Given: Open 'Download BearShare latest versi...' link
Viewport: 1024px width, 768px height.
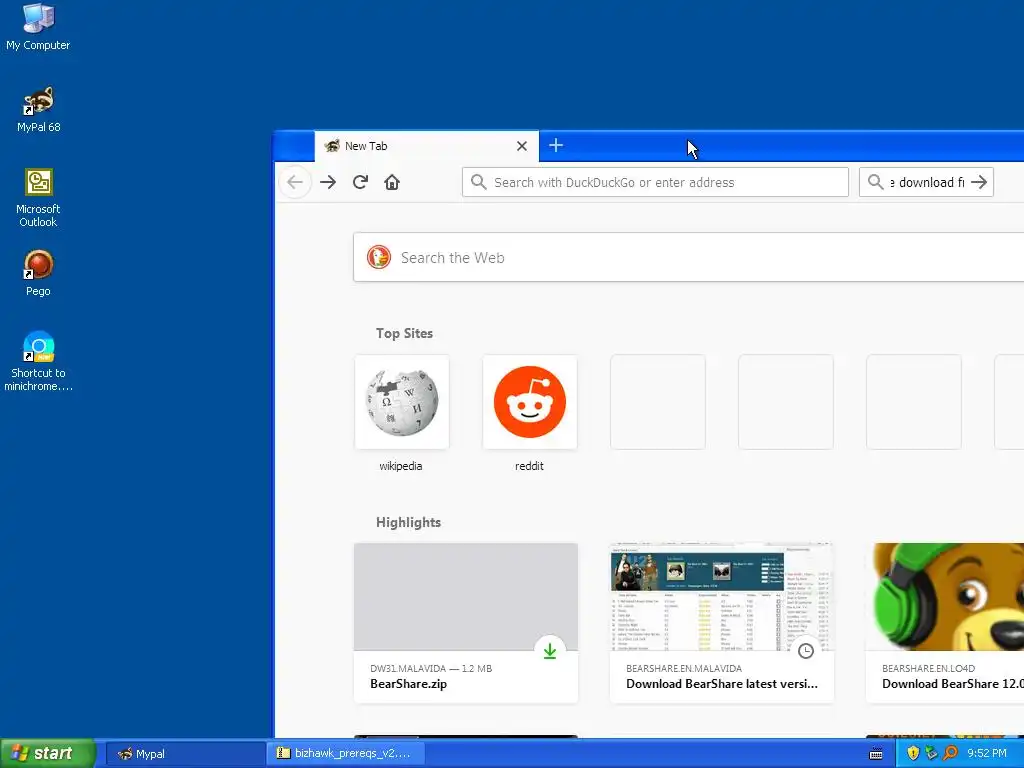Looking at the screenshot, I should pos(722,684).
